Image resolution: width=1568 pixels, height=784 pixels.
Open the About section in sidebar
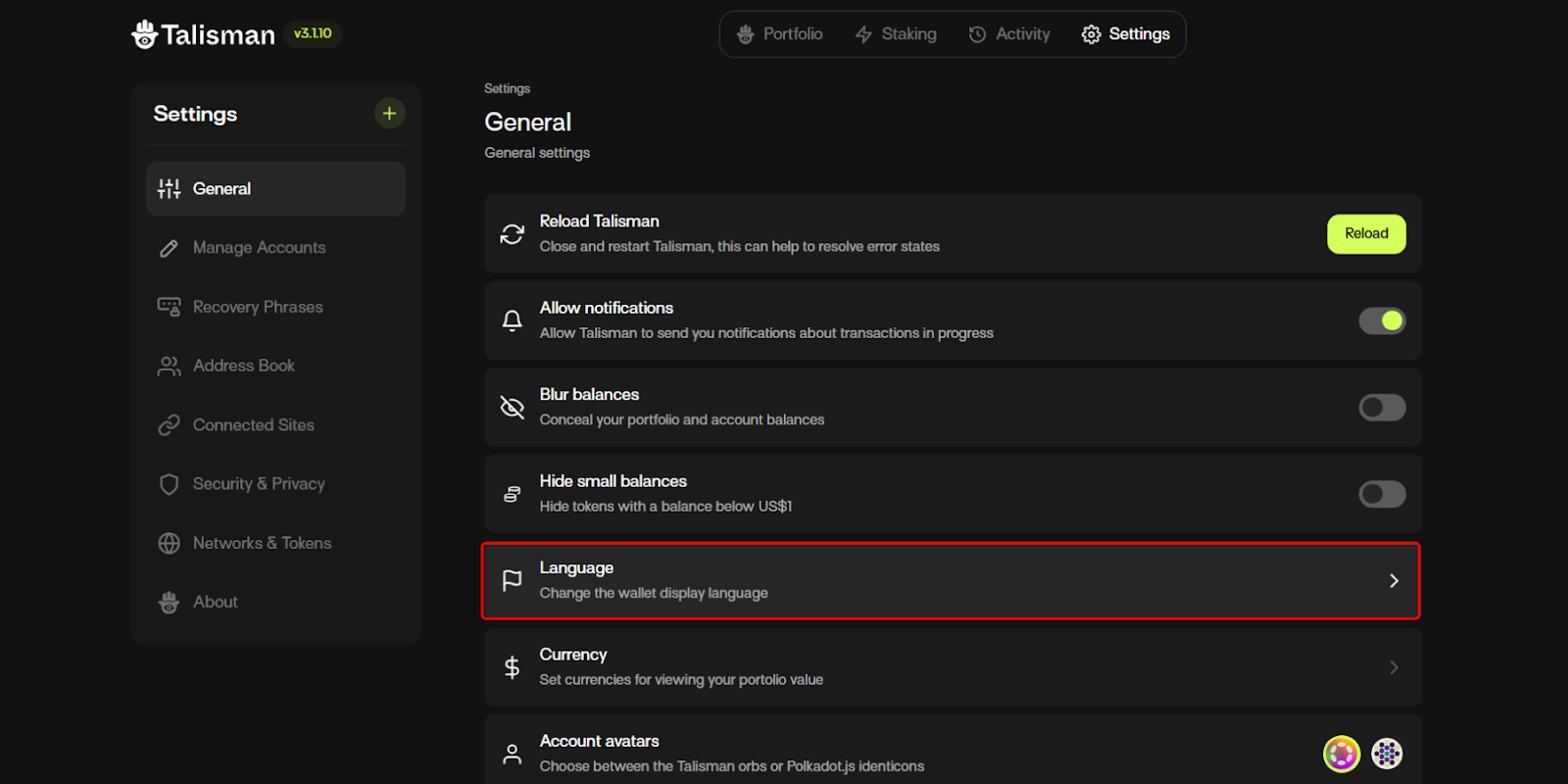(x=216, y=602)
